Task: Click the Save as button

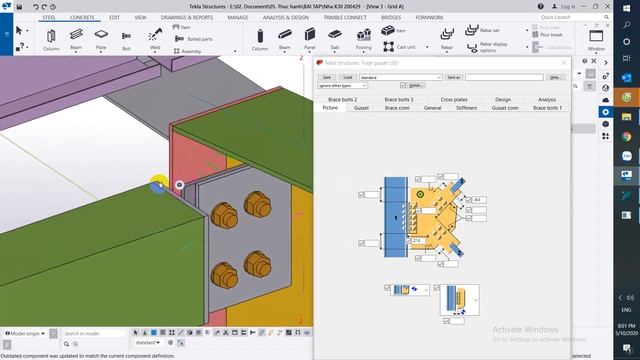Action: click(453, 77)
